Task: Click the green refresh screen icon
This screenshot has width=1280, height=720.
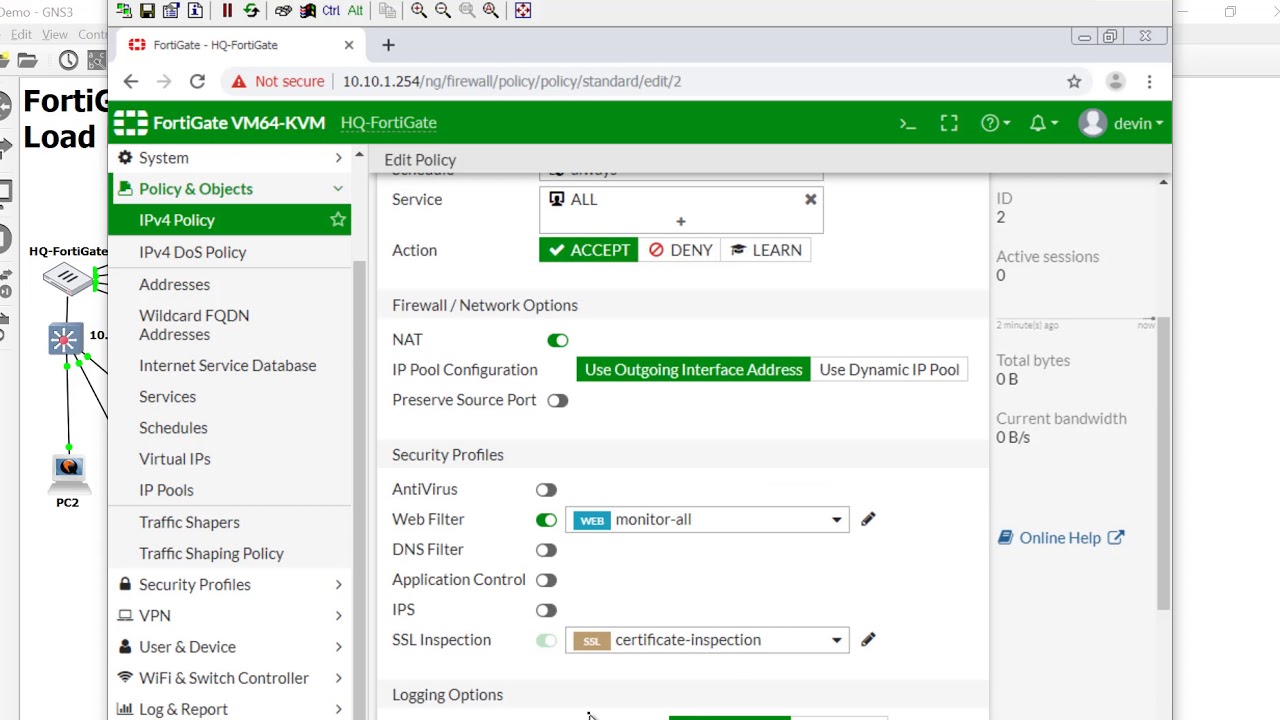Action: point(251,10)
